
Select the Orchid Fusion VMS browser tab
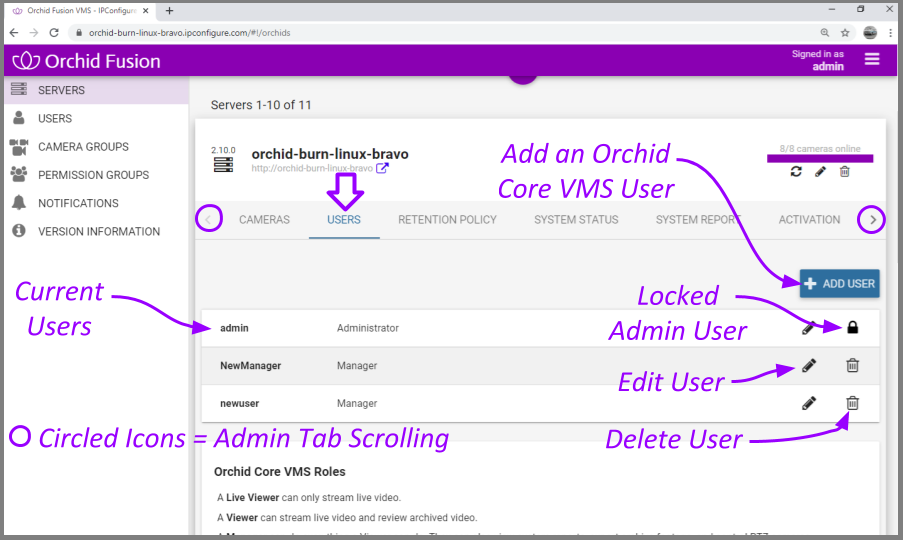81,10
